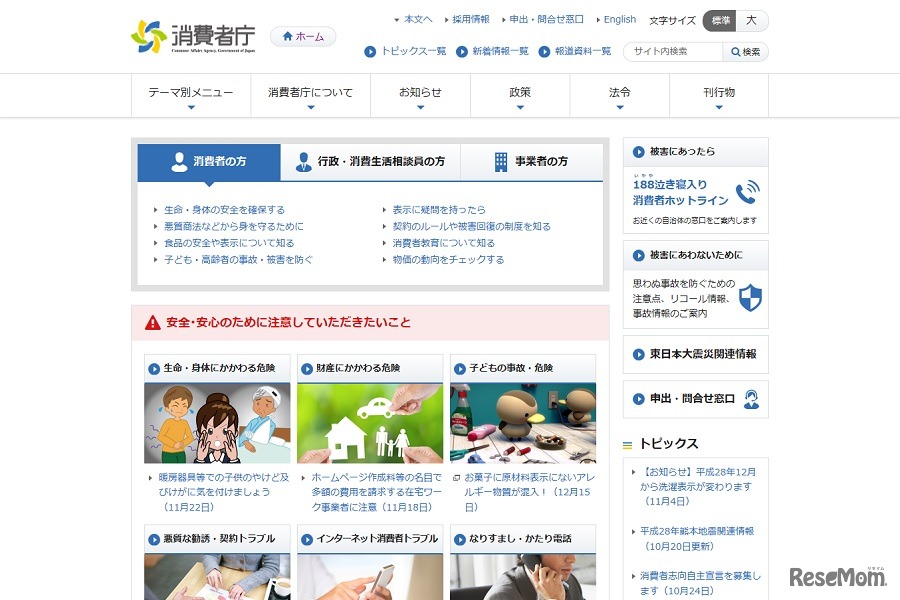
Task: Click the 消費者庁 pinwheel logo
Action: [x=148, y=35]
